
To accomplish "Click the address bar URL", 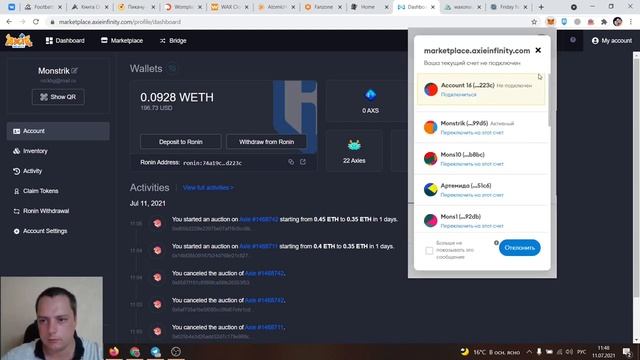I will [120, 22].
